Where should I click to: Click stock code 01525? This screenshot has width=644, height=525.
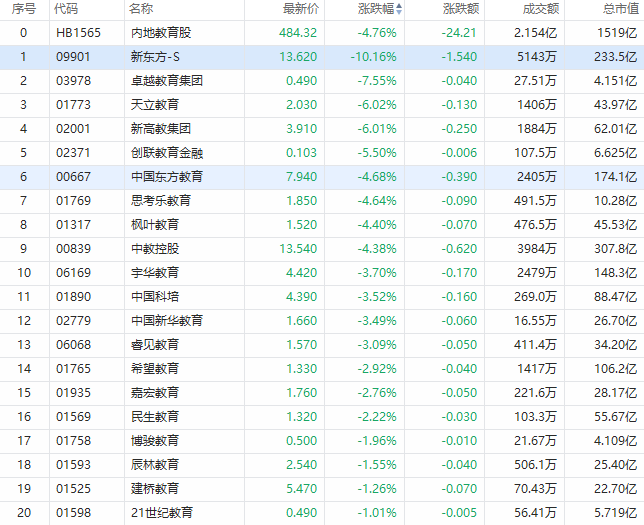point(73,488)
